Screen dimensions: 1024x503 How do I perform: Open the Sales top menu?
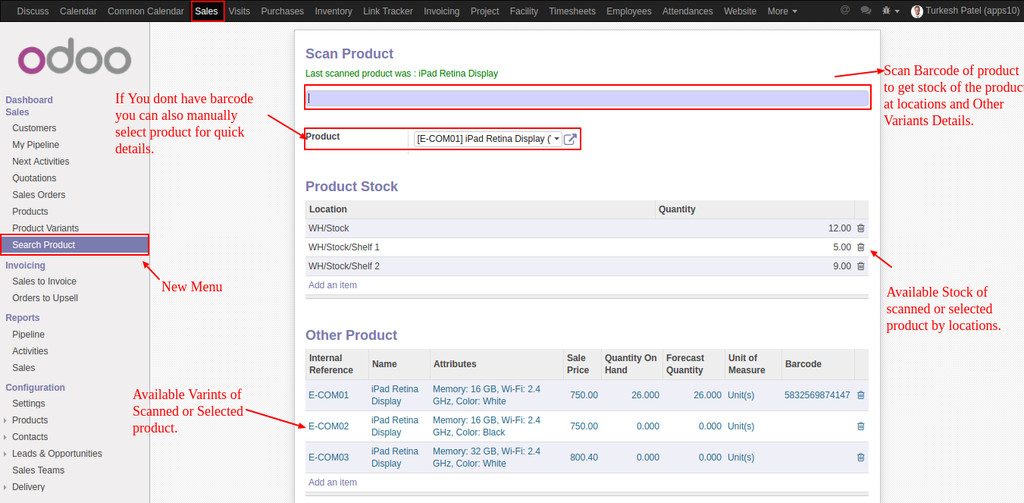point(206,11)
